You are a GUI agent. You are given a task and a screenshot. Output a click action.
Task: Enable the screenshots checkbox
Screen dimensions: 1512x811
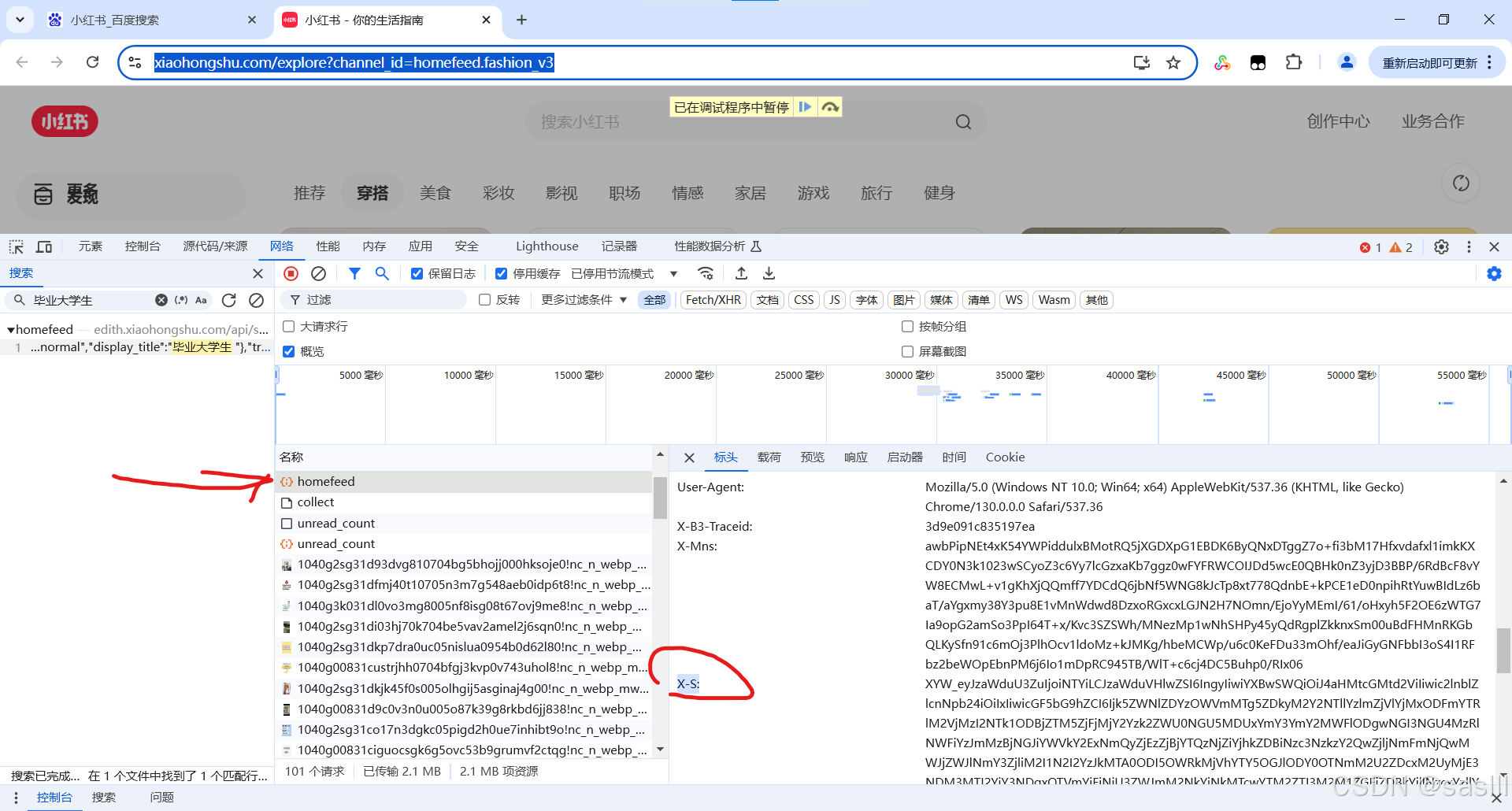(x=907, y=351)
